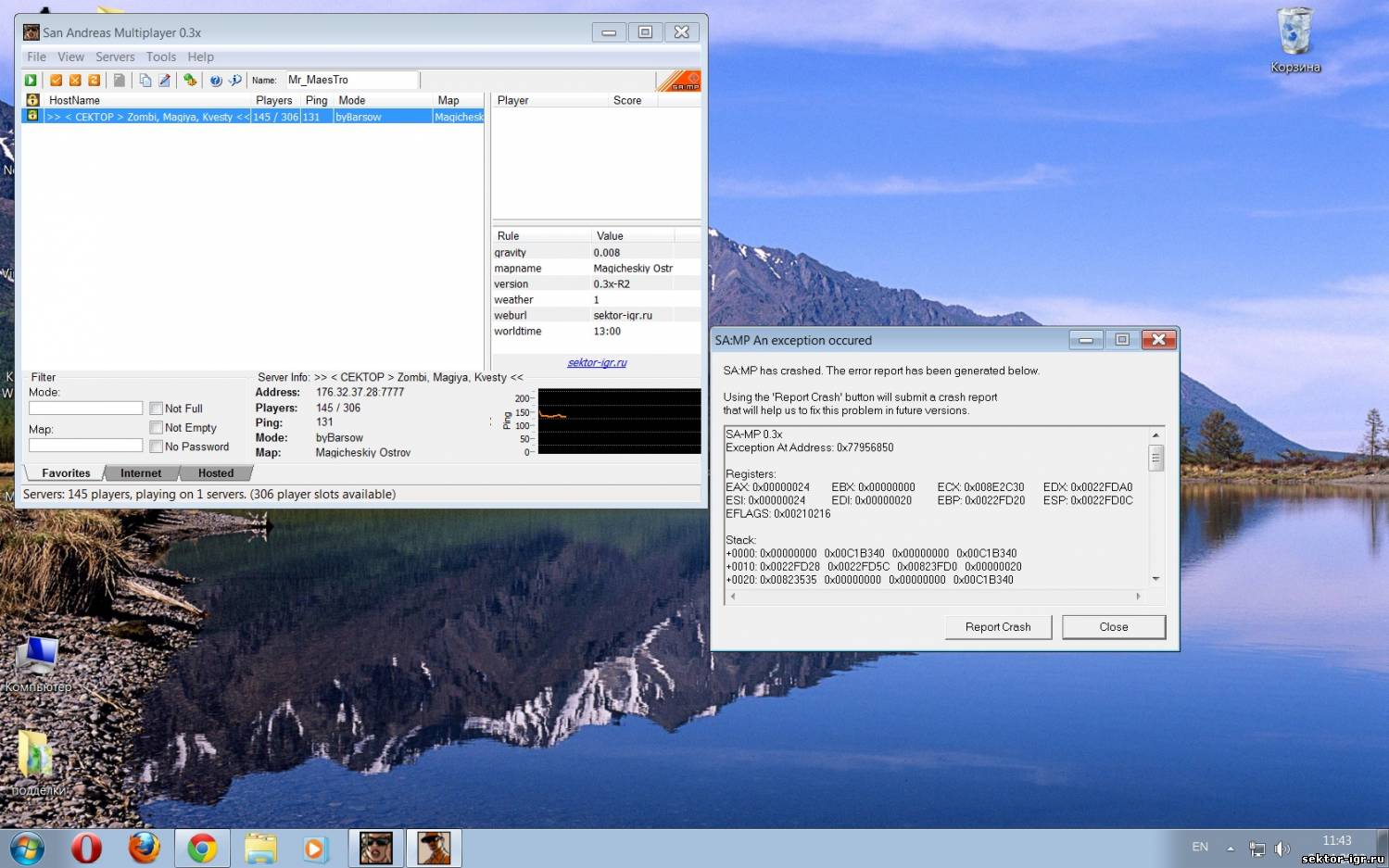Open the 'подделки' desktop folder
Viewport: 1389px width, 868px height.
pos(38,762)
